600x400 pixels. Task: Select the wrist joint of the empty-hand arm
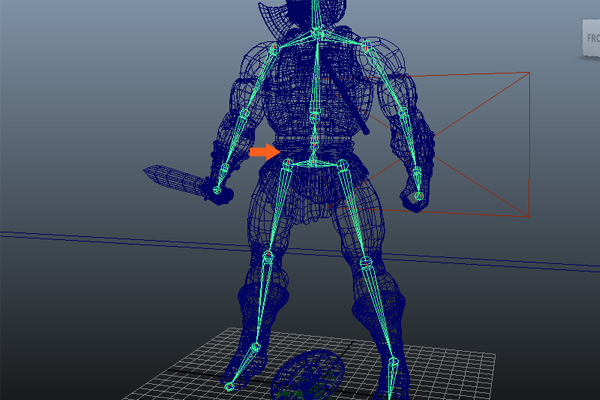coord(417,171)
